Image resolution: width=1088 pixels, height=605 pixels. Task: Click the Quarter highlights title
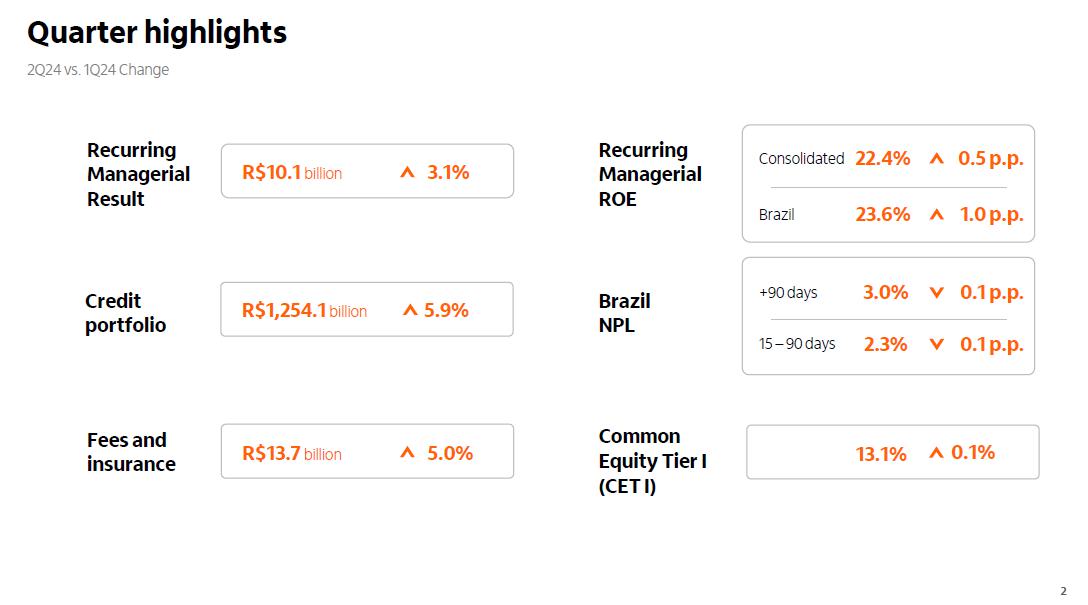point(157,33)
